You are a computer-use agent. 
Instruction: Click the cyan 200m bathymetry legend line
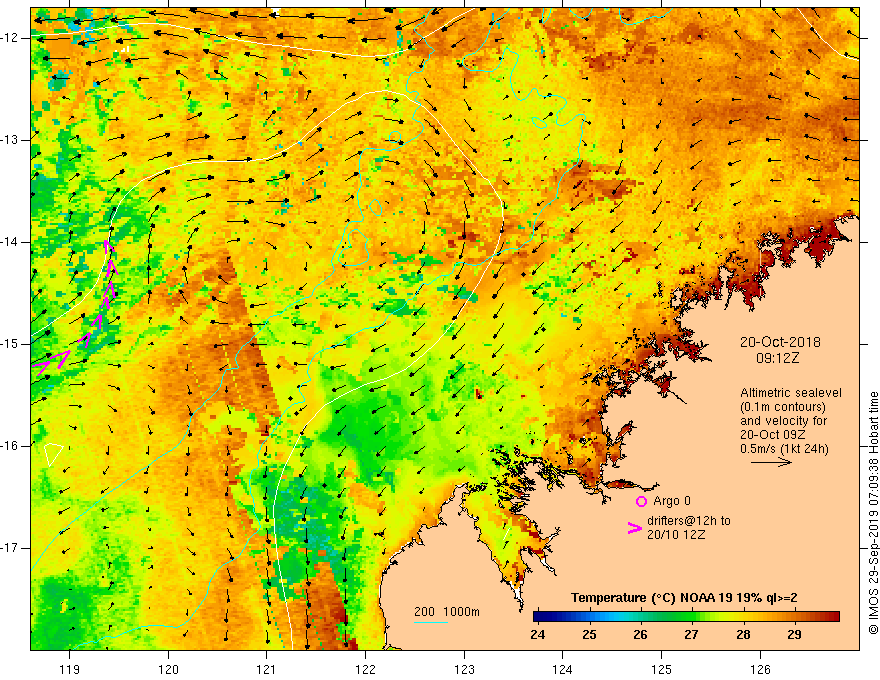[431, 622]
